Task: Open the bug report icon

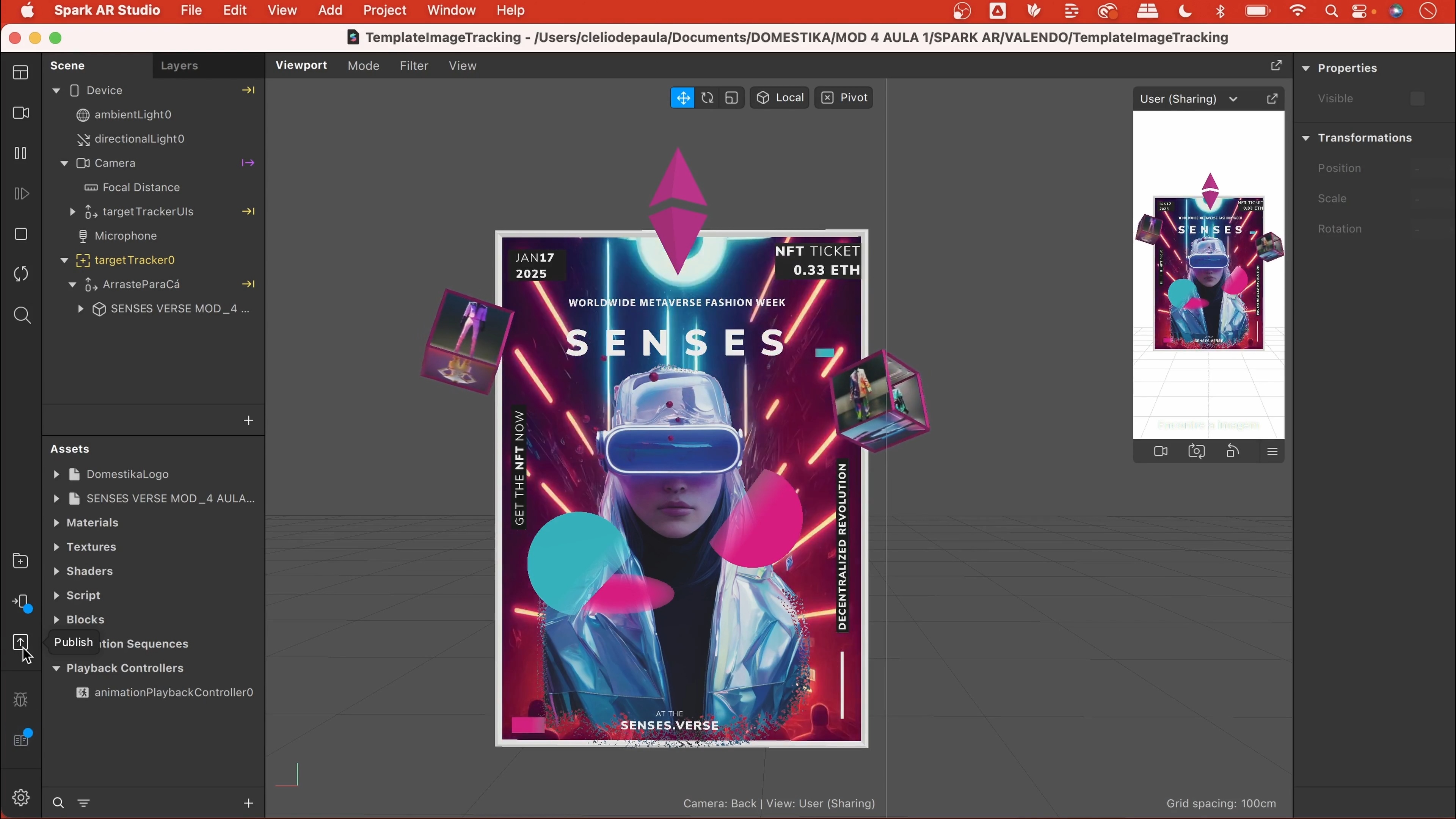Action: click(21, 700)
